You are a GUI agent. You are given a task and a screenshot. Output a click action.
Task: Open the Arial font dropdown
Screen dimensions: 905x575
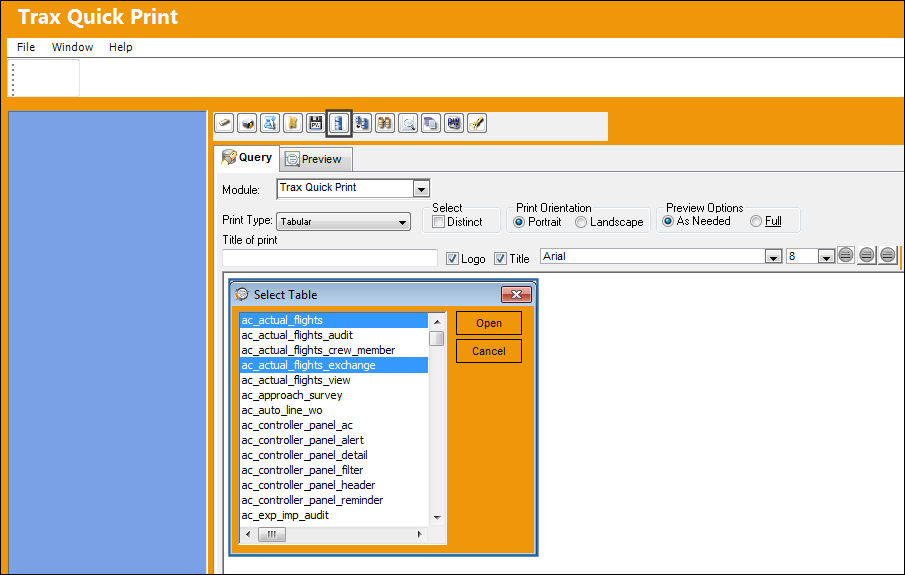(x=773, y=257)
